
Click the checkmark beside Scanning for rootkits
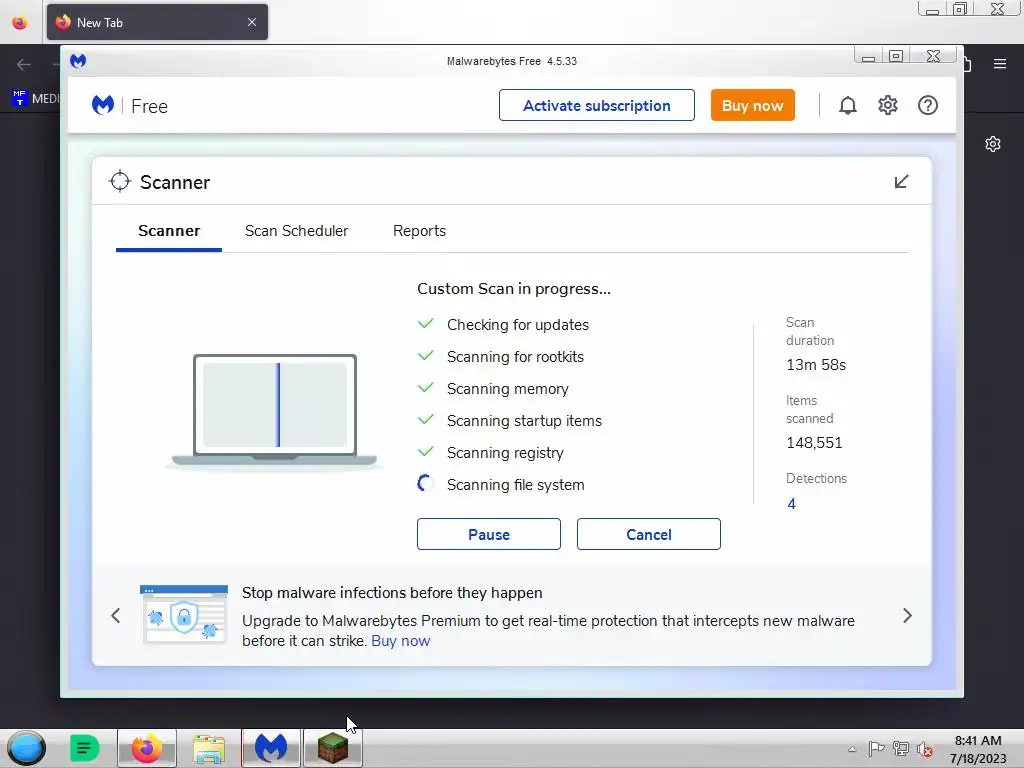[x=426, y=356]
